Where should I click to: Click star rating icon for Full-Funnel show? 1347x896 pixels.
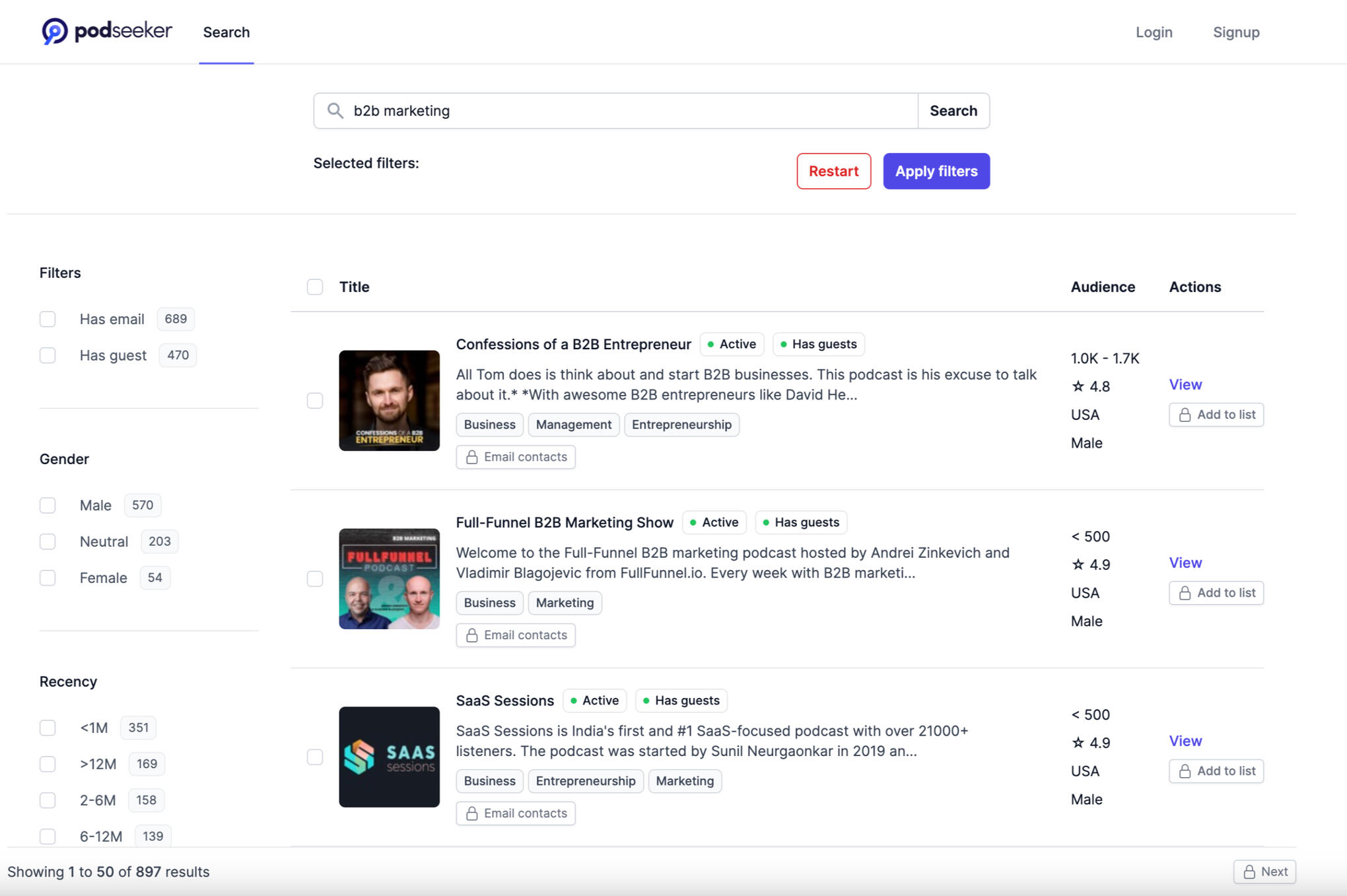point(1078,565)
